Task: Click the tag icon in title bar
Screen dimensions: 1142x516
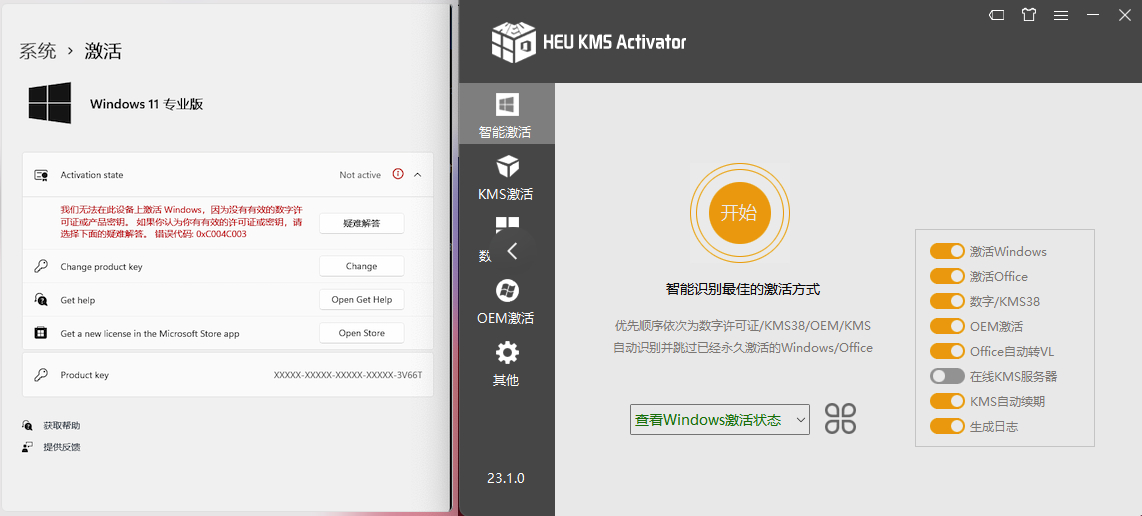Action: 996,15
